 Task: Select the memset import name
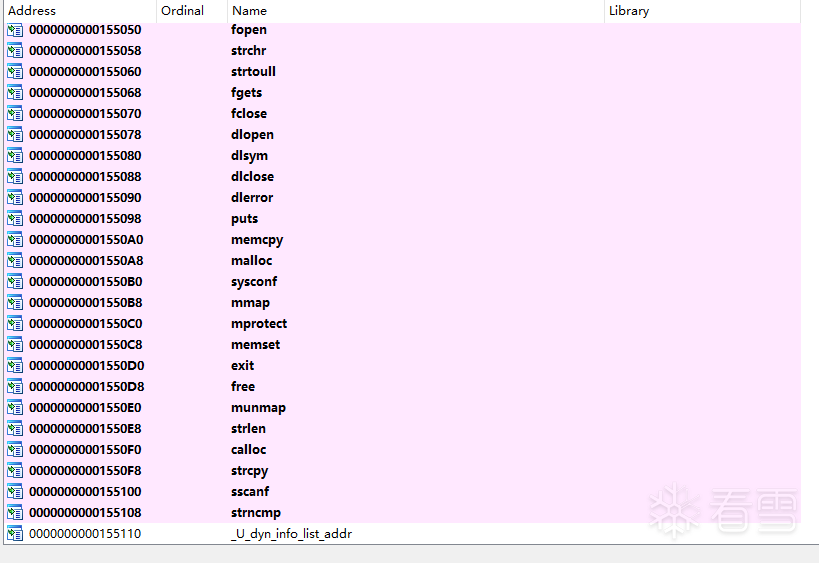click(x=255, y=345)
